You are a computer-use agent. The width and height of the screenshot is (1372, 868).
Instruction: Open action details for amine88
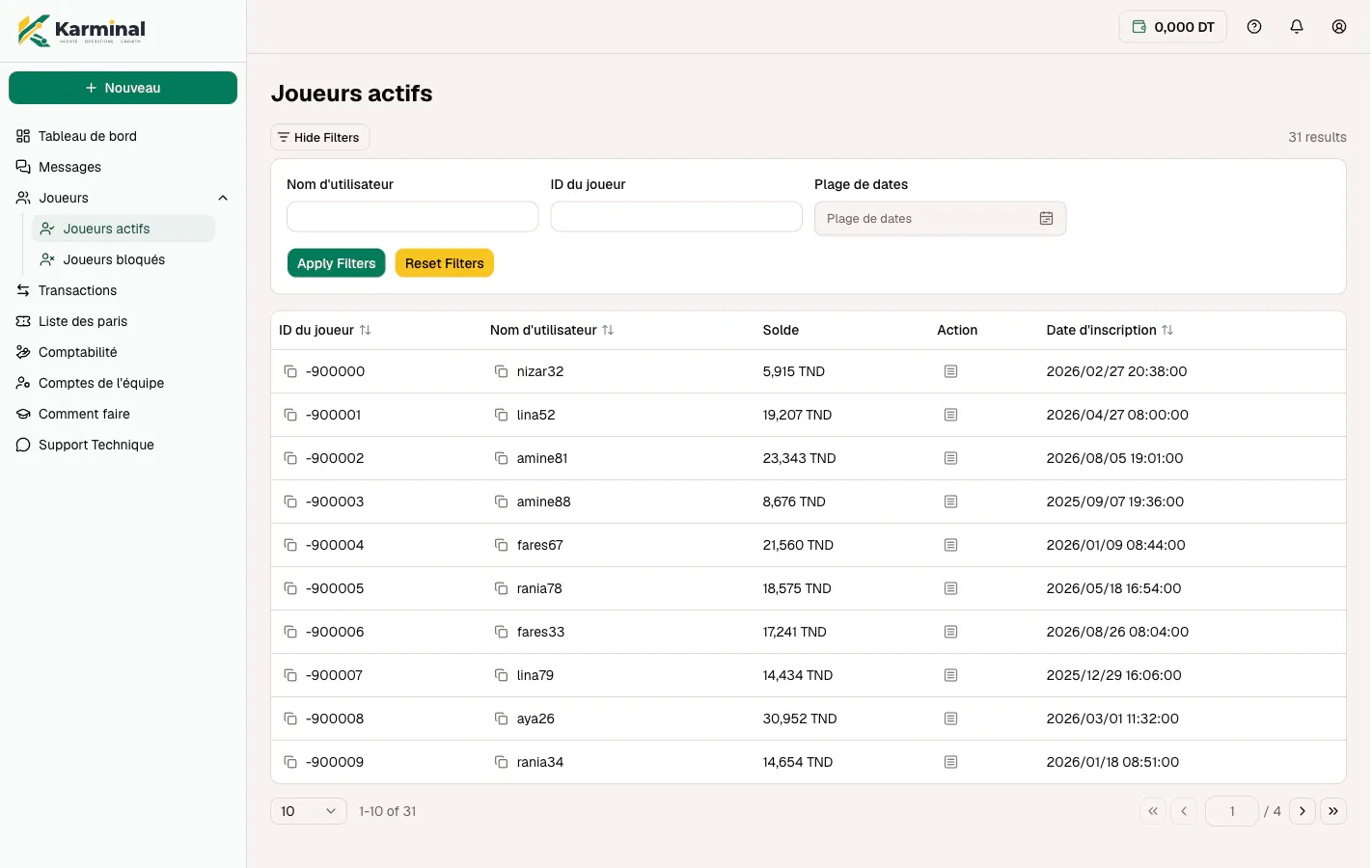tap(950, 502)
